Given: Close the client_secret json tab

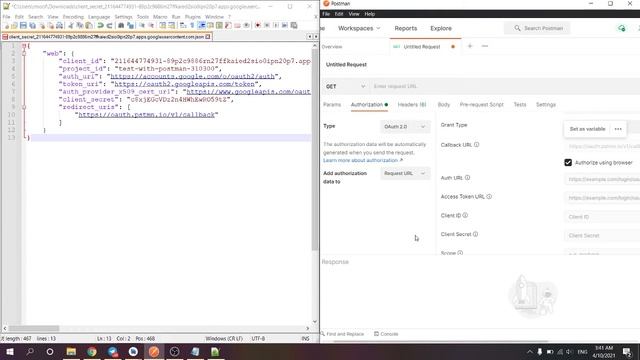Looking at the screenshot, I should (208, 37).
